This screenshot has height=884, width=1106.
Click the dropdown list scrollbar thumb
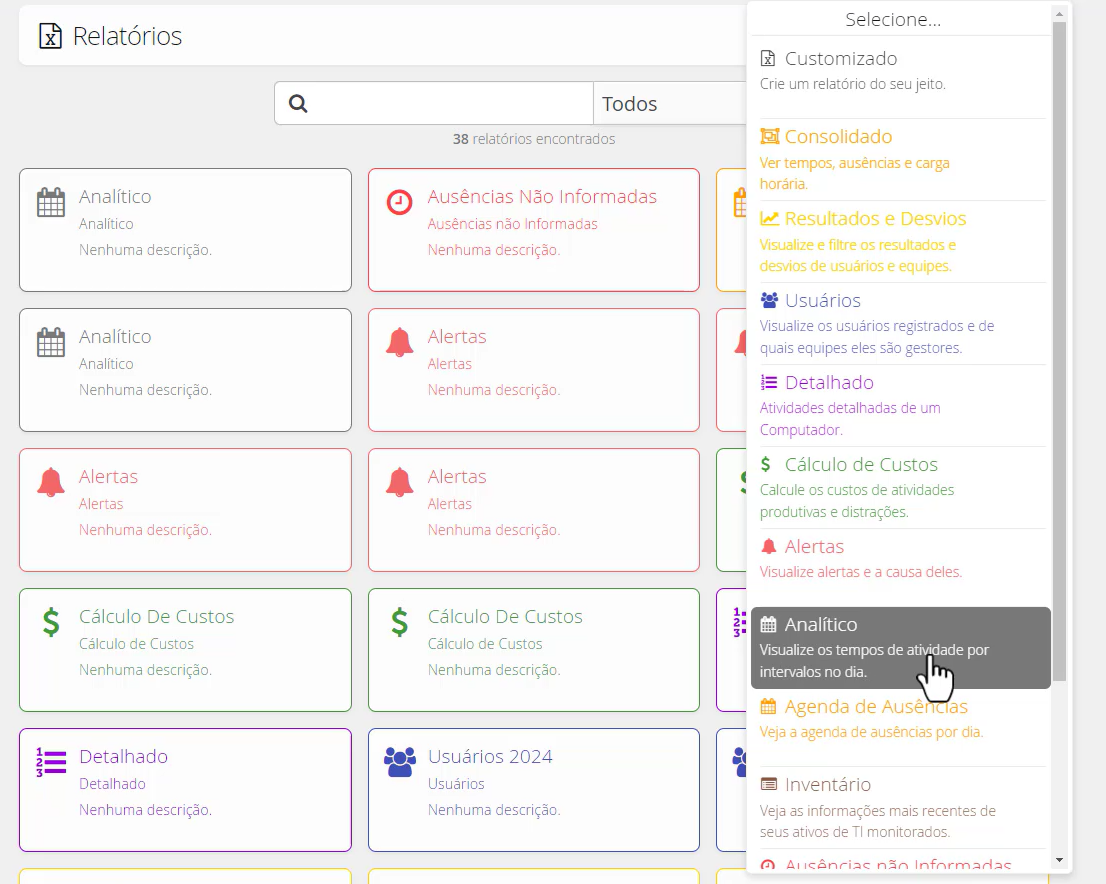(x=1059, y=351)
